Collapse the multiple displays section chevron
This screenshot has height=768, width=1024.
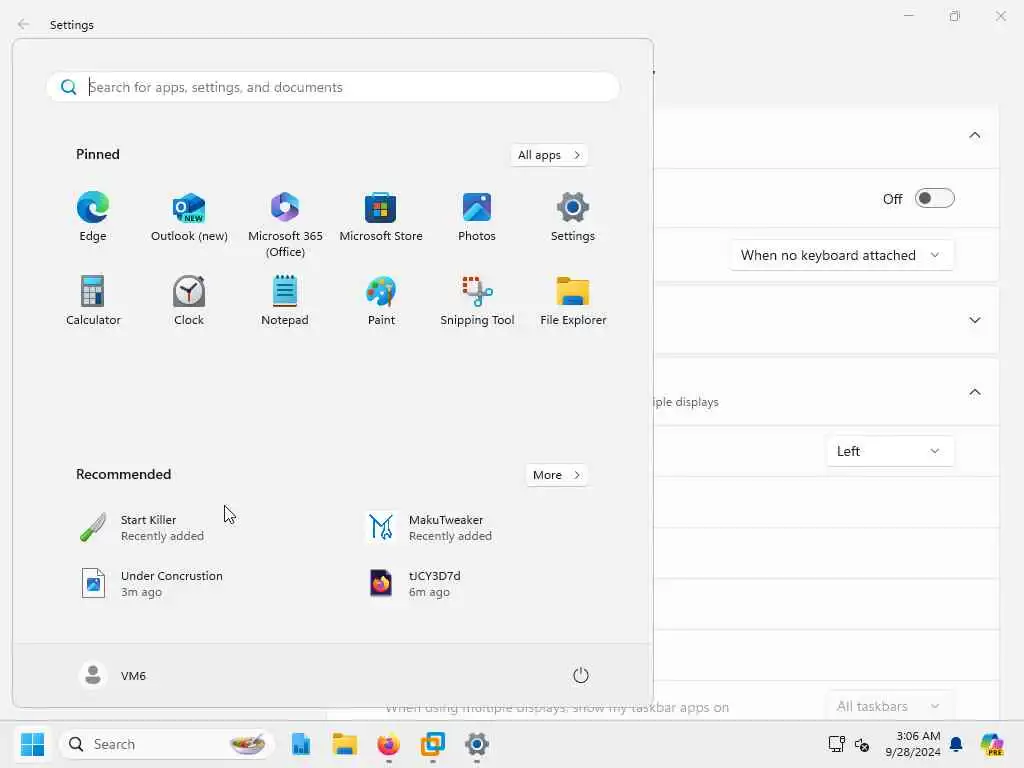[x=974, y=392]
